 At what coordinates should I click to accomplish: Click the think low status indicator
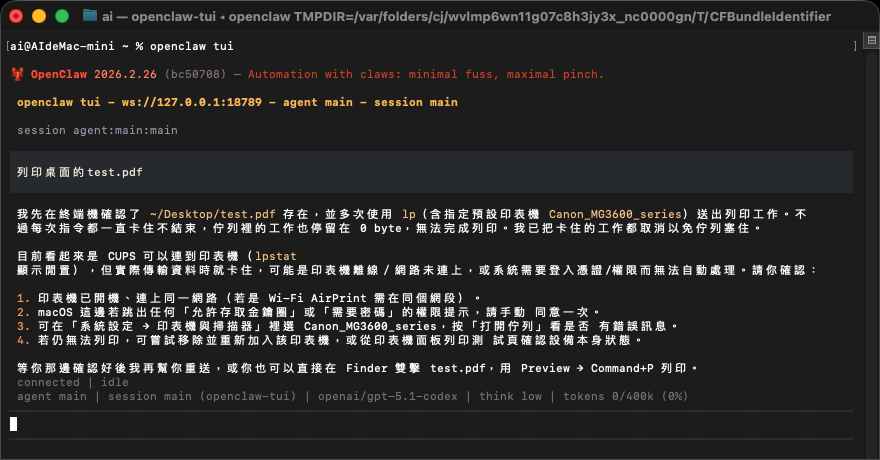510,396
